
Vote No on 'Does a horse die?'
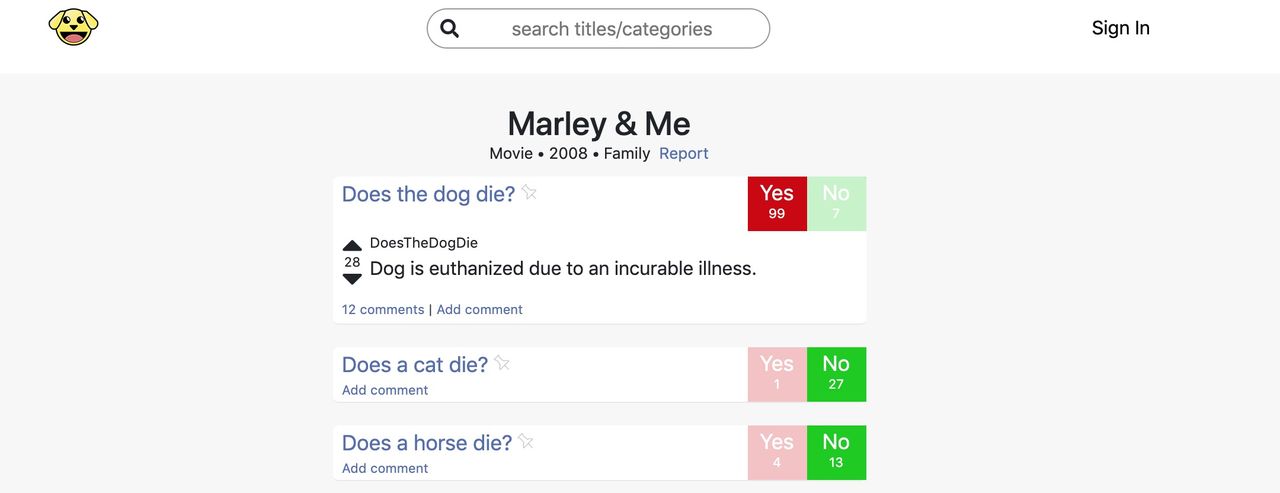tap(836, 452)
